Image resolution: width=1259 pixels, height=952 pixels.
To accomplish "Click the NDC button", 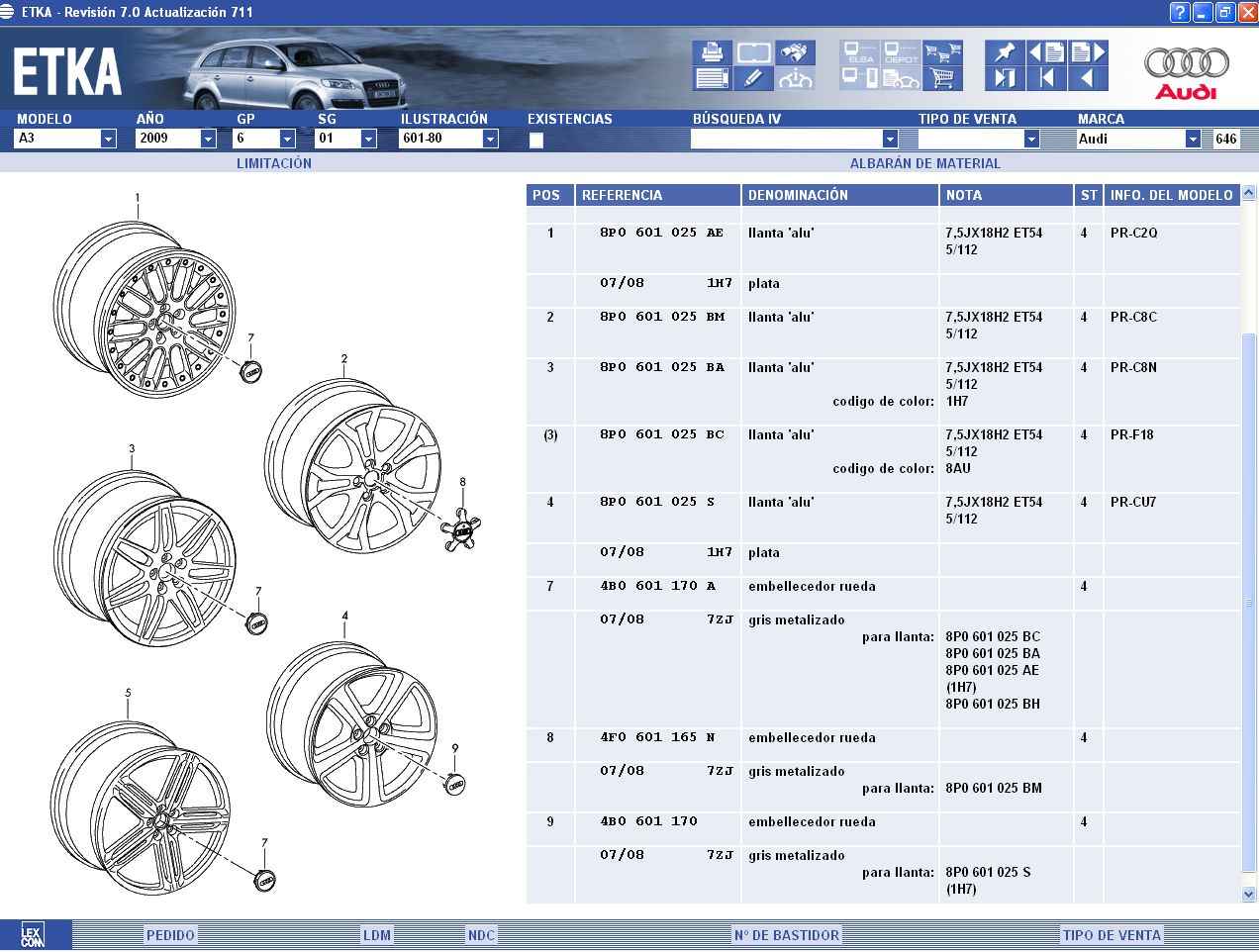I will (x=481, y=935).
